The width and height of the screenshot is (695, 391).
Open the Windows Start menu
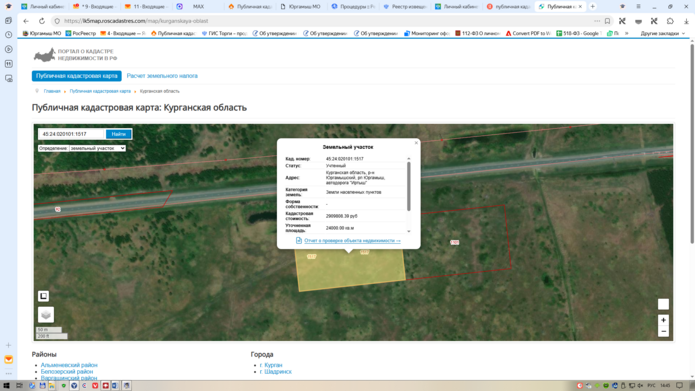click(6, 386)
